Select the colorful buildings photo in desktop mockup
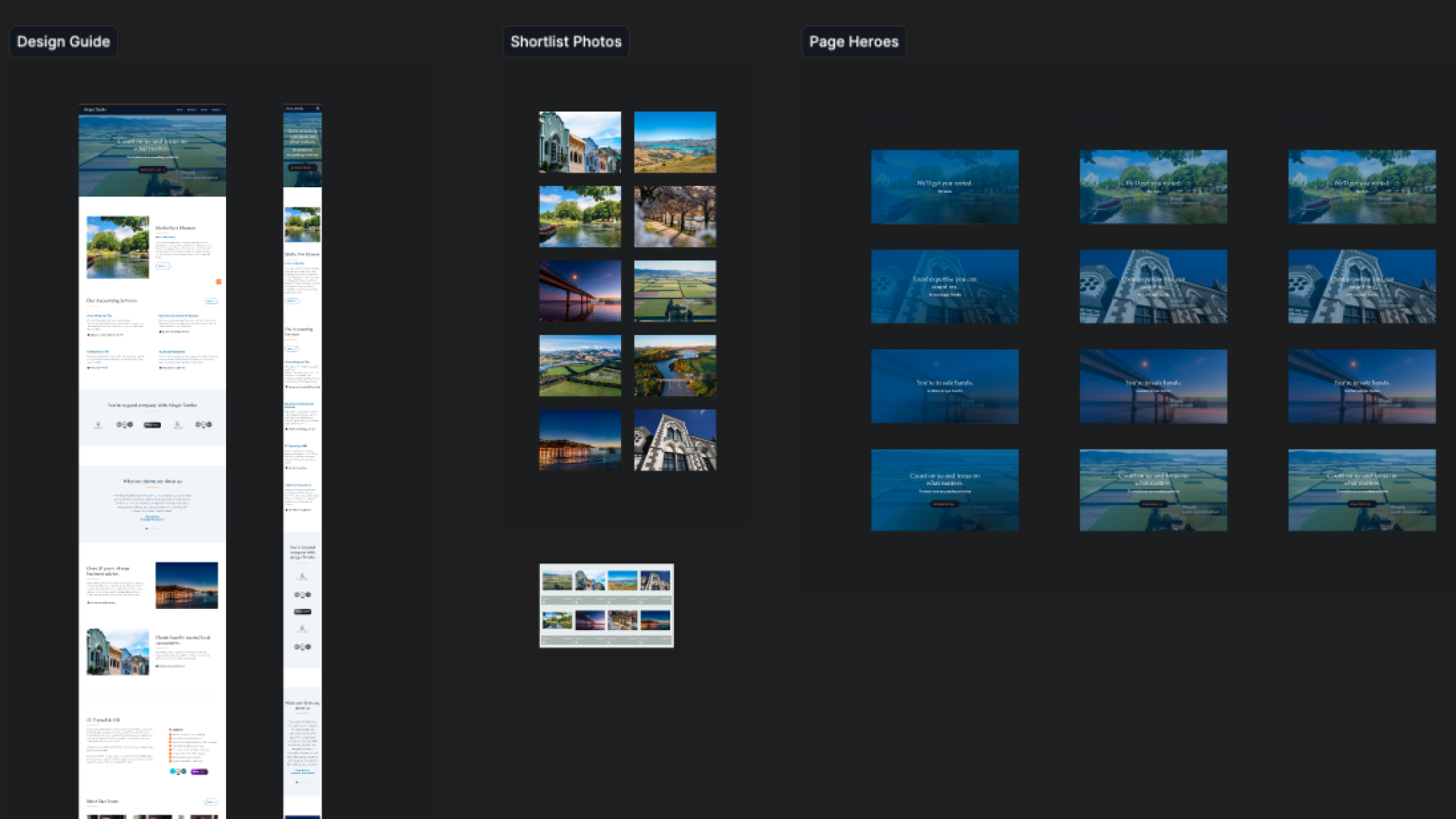The width and height of the screenshot is (1456, 819). click(118, 651)
